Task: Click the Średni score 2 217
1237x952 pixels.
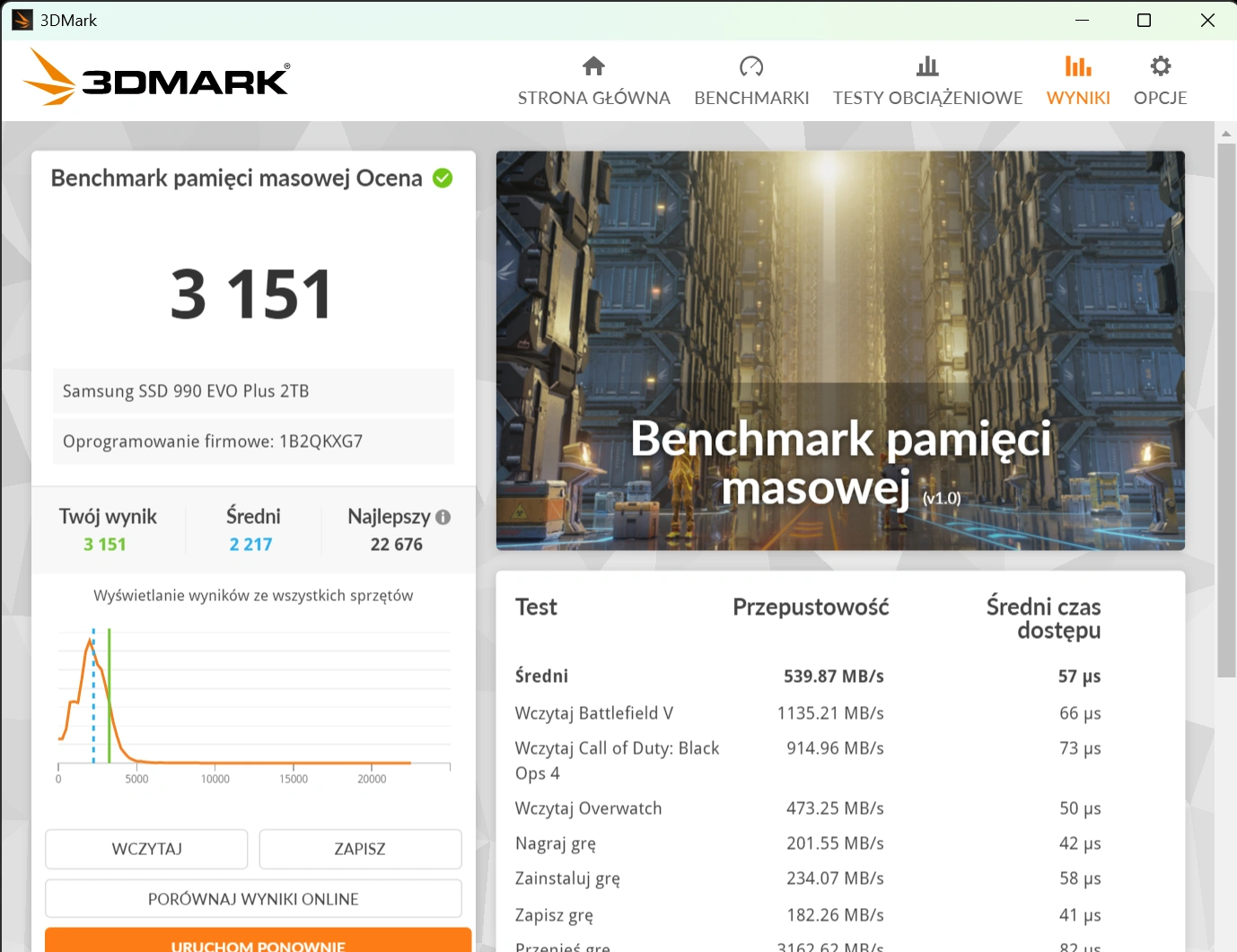Action: (250, 545)
